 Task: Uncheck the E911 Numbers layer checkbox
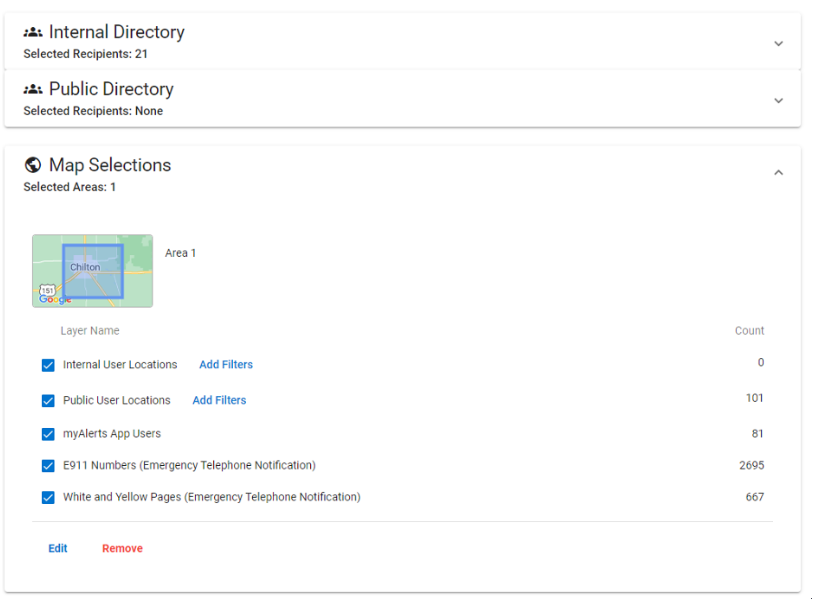[x=48, y=466]
